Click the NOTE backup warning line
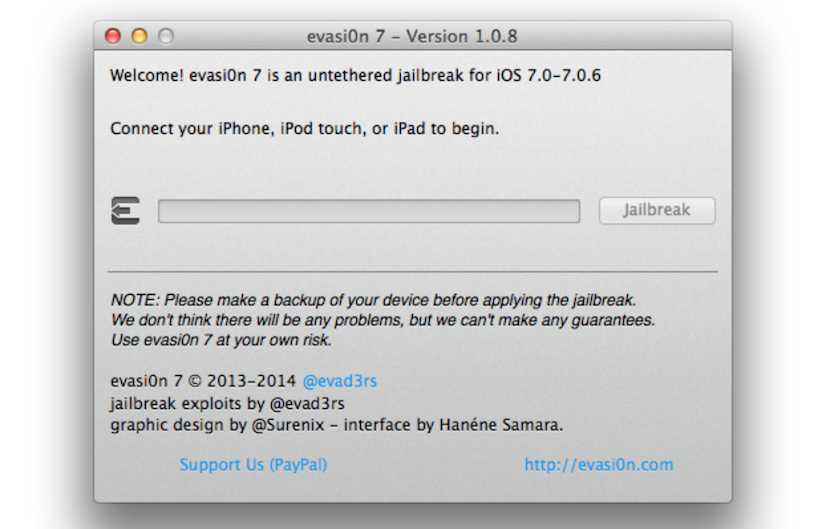Viewport: 830px width, 529px height. (x=373, y=300)
